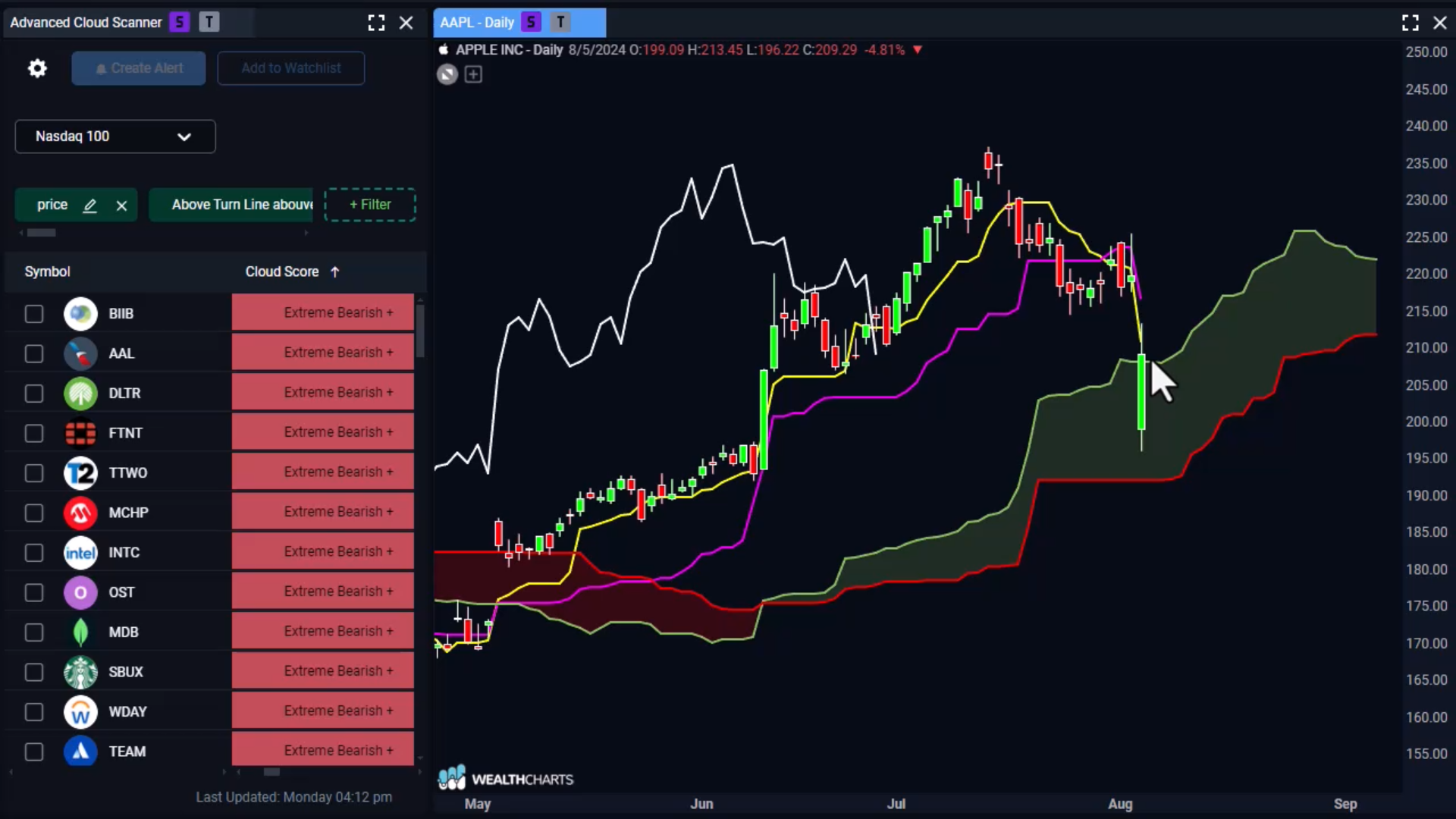Viewport: 1456px width, 819px height.
Task: Click the TEAM symbol text
Action: [127, 752]
